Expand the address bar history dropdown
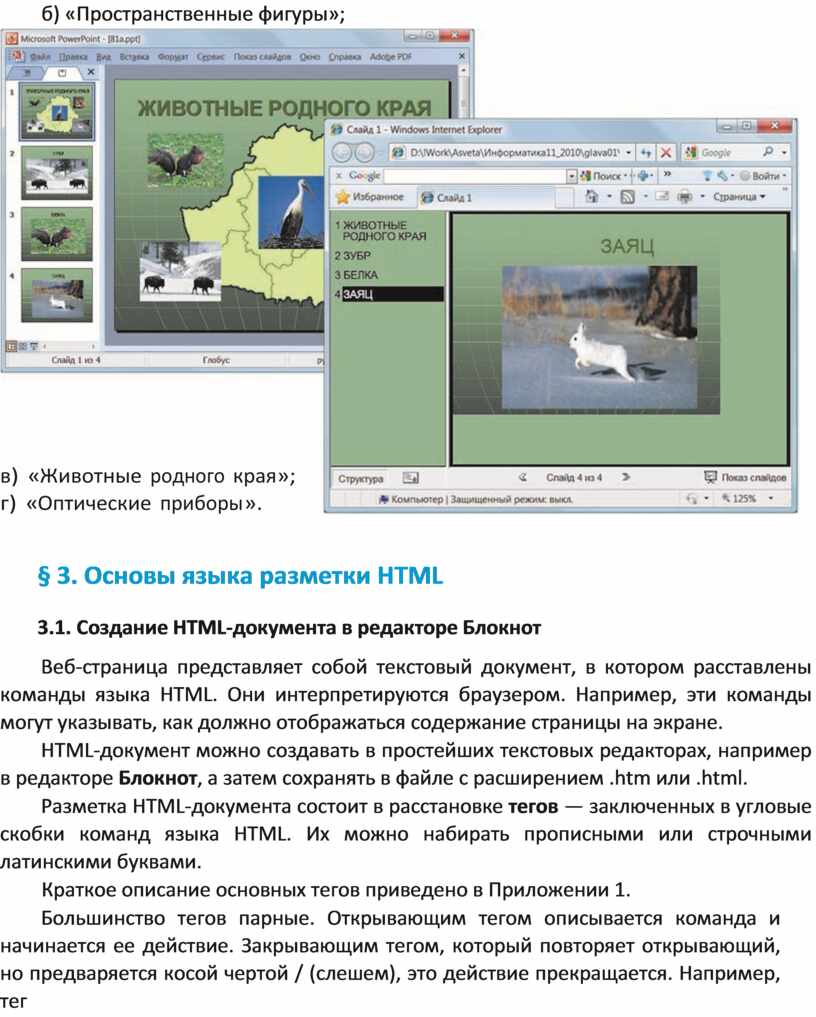This screenshot has width=816, height=1017. (x=629, y=153)
